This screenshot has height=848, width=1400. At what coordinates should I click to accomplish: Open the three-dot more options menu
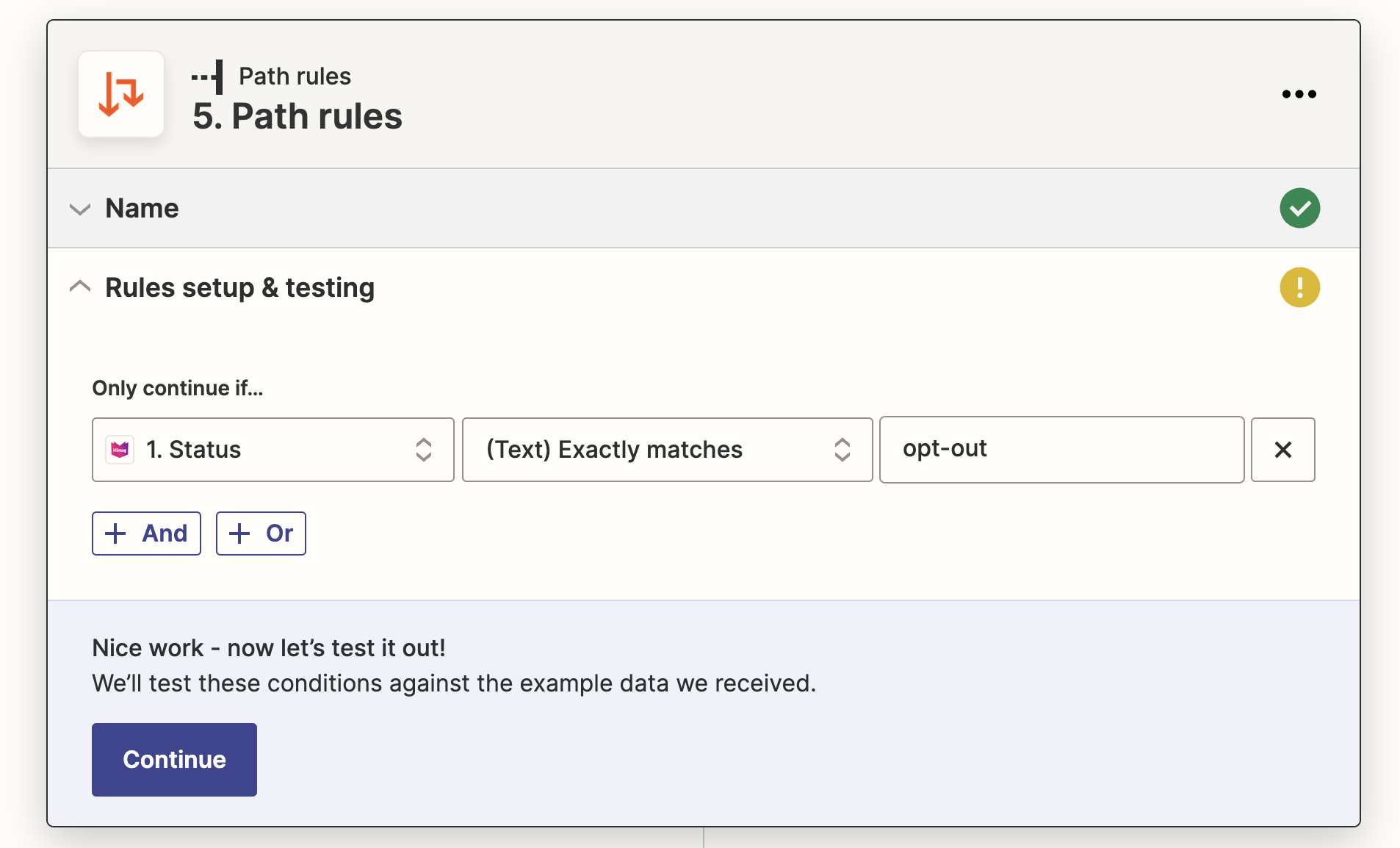pos(1299,94)
